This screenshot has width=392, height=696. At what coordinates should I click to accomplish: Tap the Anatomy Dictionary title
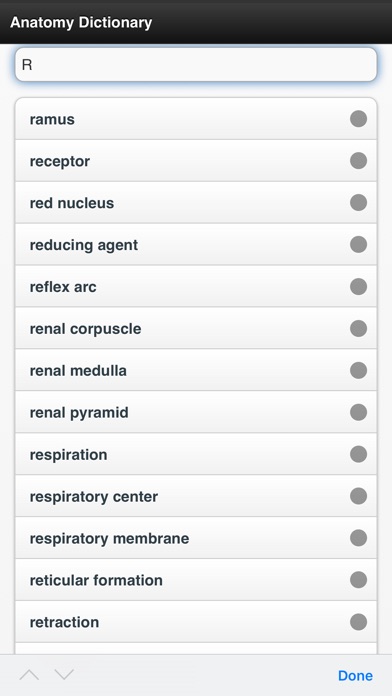point(81,22)
